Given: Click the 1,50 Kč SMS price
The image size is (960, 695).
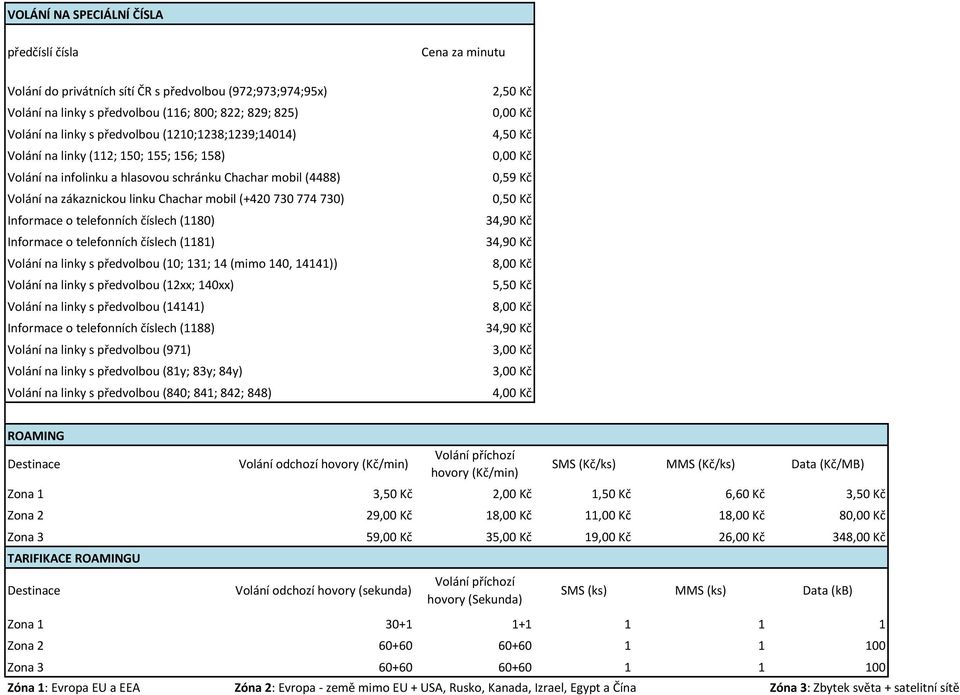Looking at the screenshot, I should click(x=611, y=494).
